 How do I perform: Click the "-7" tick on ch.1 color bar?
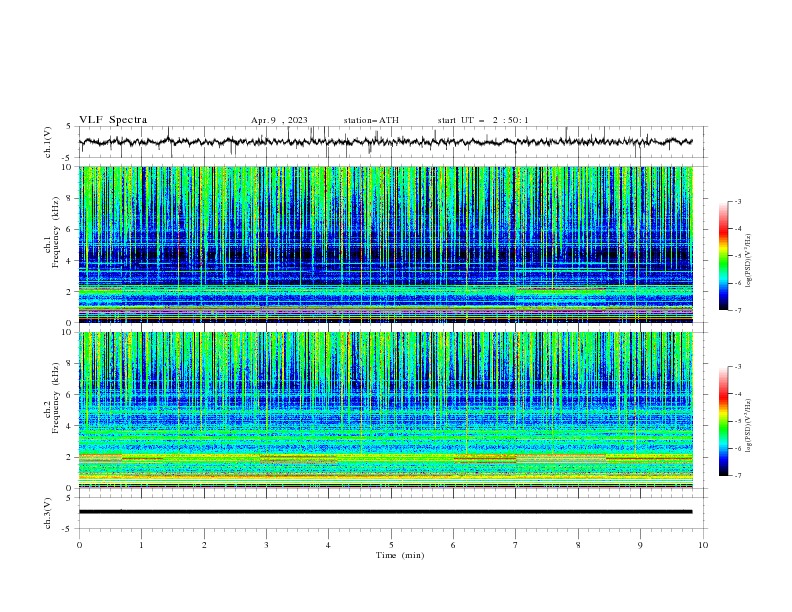[738, 311]
